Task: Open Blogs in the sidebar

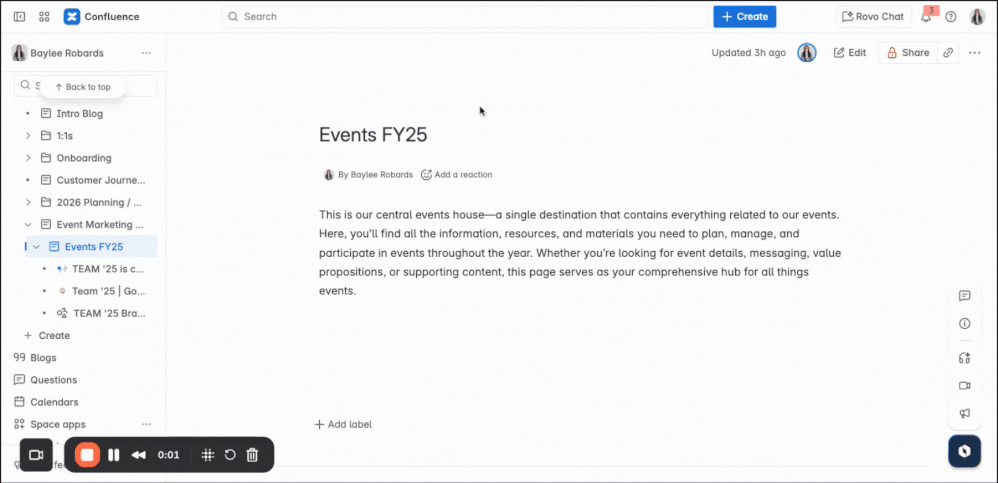Action: 43,358
